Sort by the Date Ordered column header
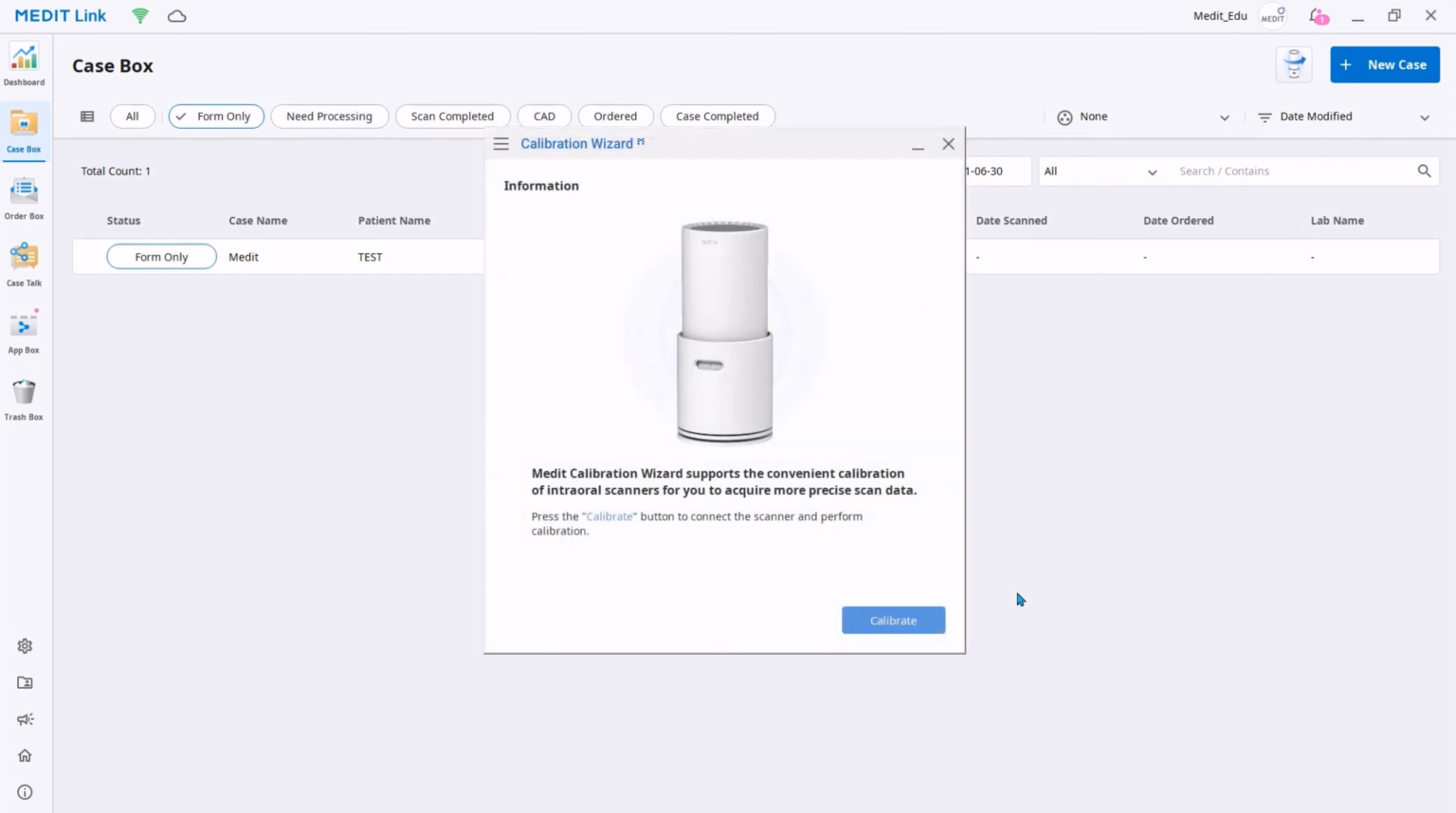The image size is (1456, 813). 1178,221
